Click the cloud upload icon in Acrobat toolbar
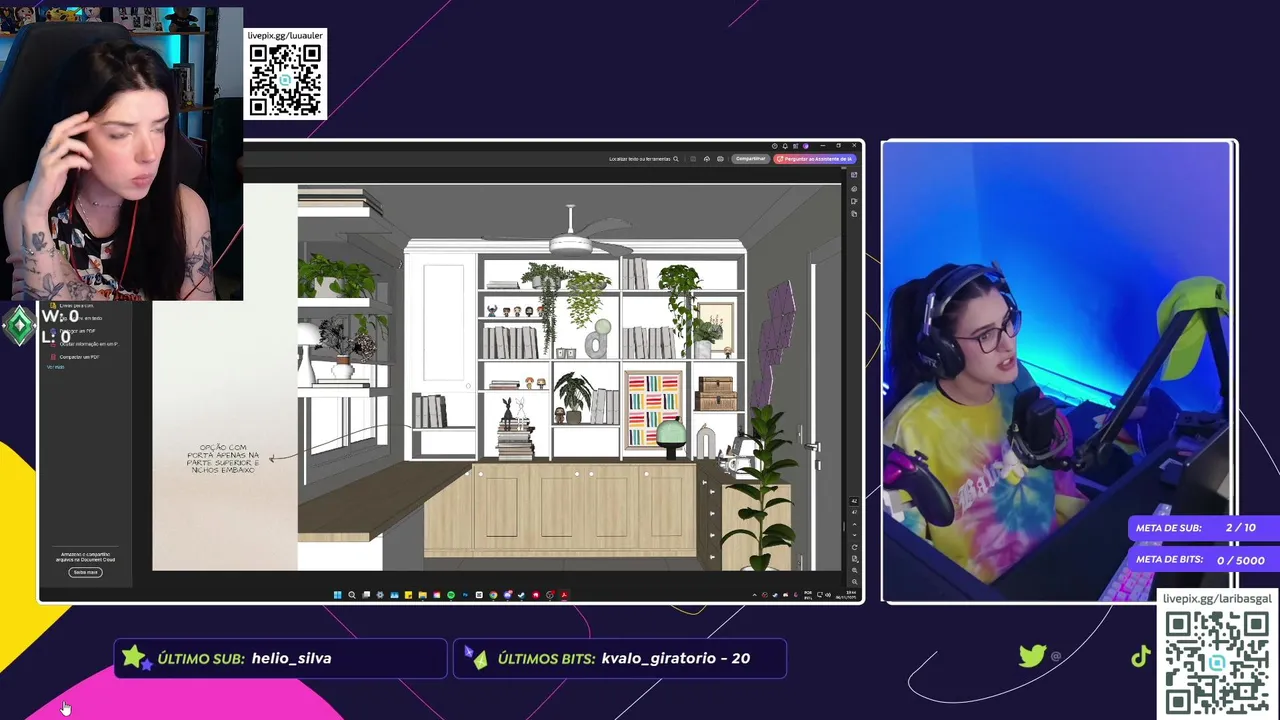The height and width of the screenshot is (720, 1280). [707, 159]
